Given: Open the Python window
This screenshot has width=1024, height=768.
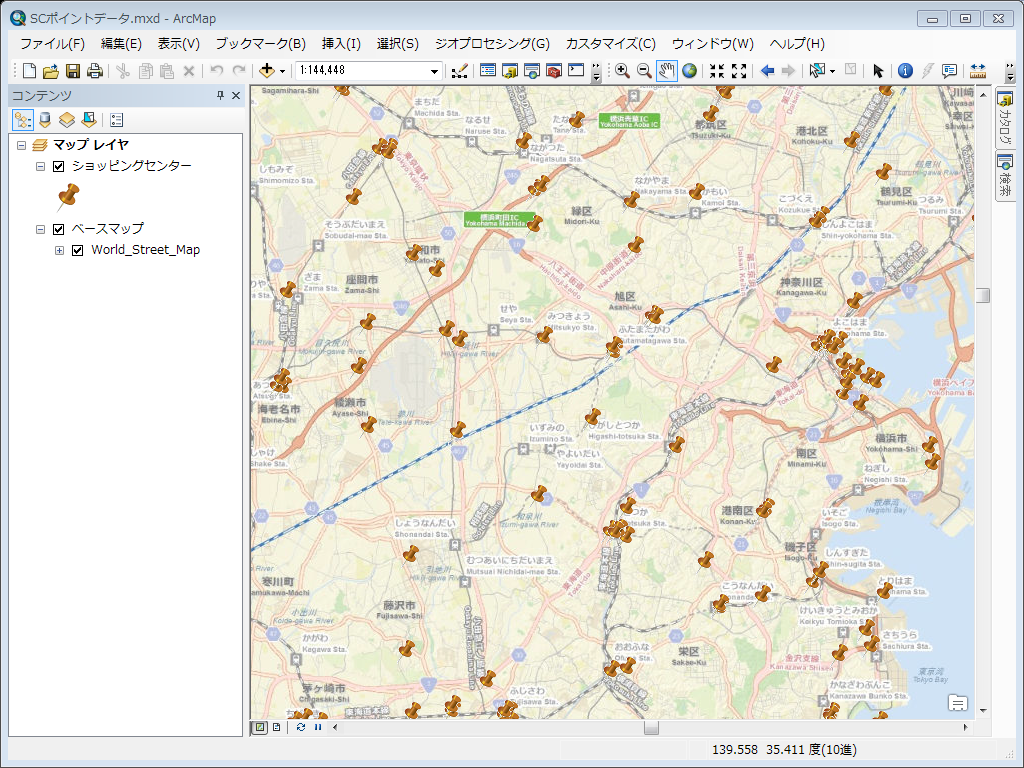Looking at the screenshot, I should pyautogui.click(x=576, y=71).
